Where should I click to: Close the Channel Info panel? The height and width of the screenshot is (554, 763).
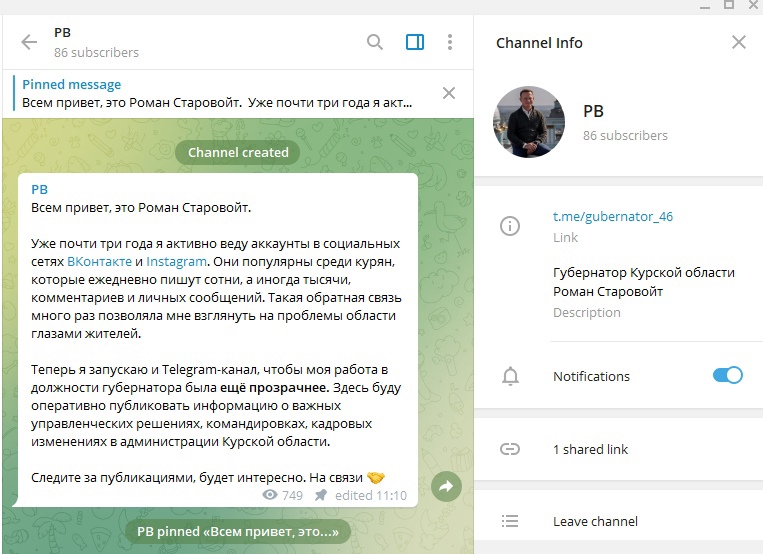(x=739, y=42)
